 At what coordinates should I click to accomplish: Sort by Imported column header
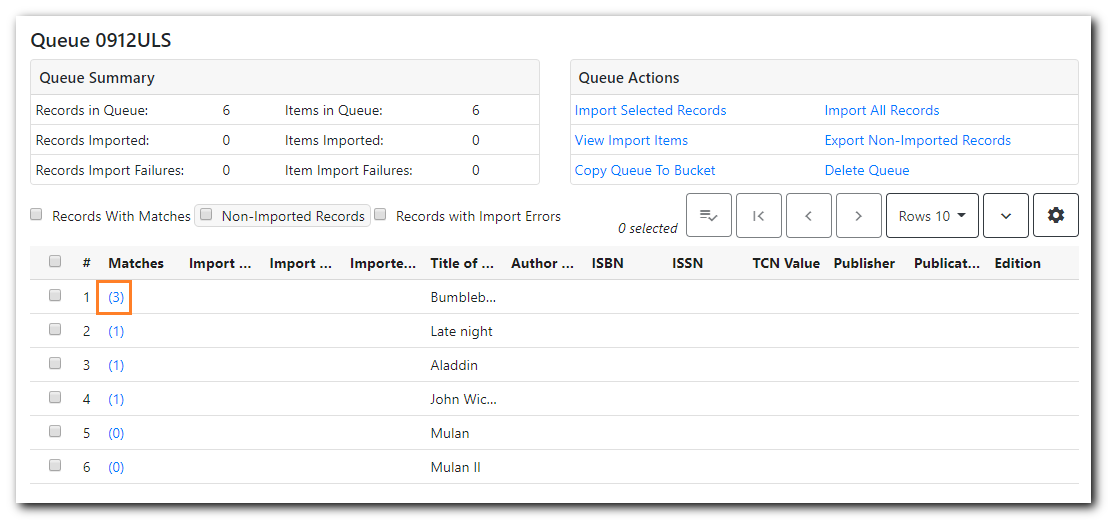(383, 263)
